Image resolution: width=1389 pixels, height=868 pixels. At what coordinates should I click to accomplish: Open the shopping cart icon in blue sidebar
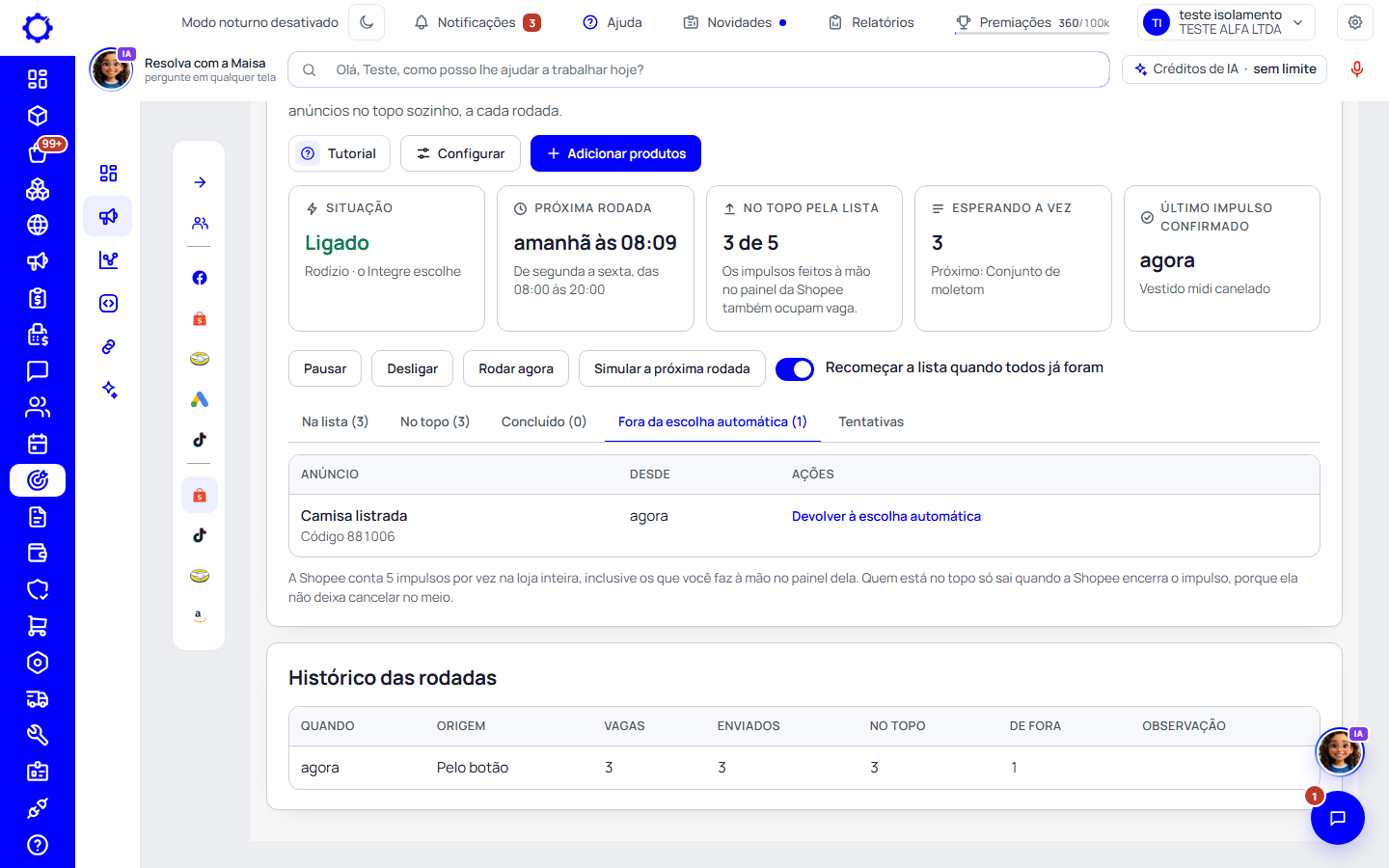coord(38,626)
